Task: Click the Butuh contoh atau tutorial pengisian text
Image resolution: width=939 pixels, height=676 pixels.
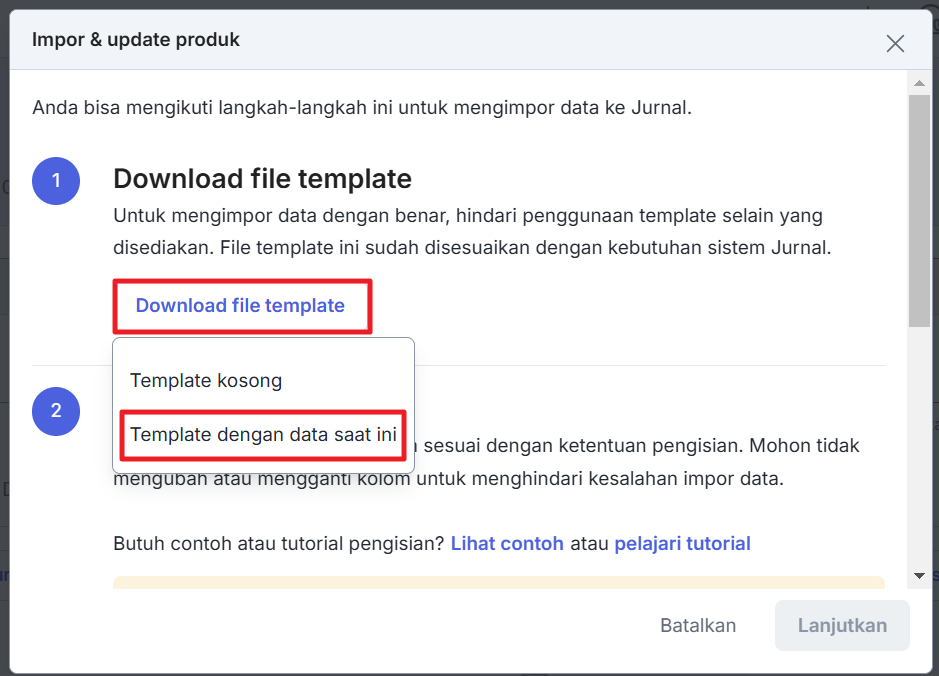Action: pyautogui.click(x=278, y=544)
